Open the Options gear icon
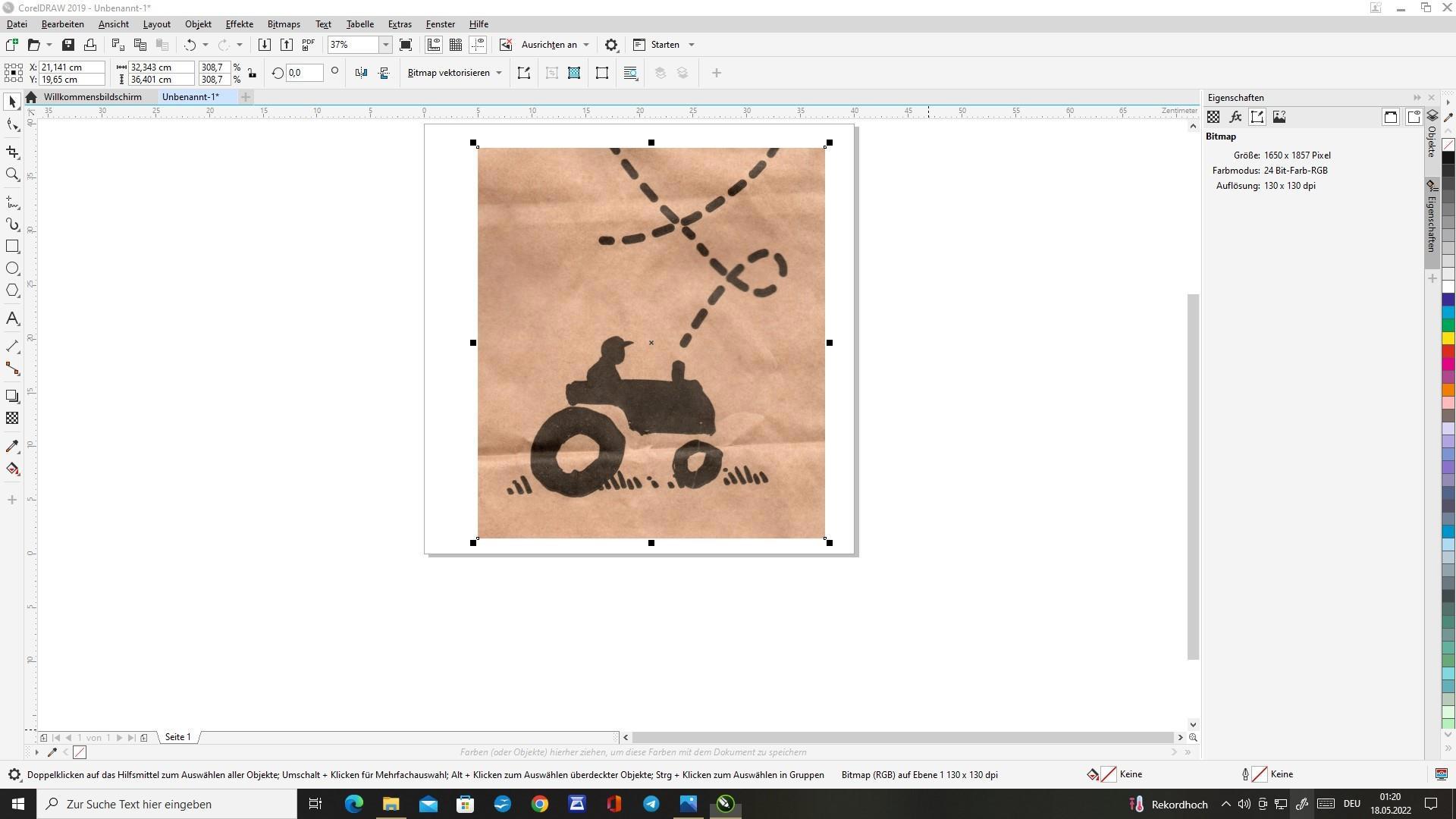The height and width of the screenshot is (819, 1456). [x=611, y=45]
